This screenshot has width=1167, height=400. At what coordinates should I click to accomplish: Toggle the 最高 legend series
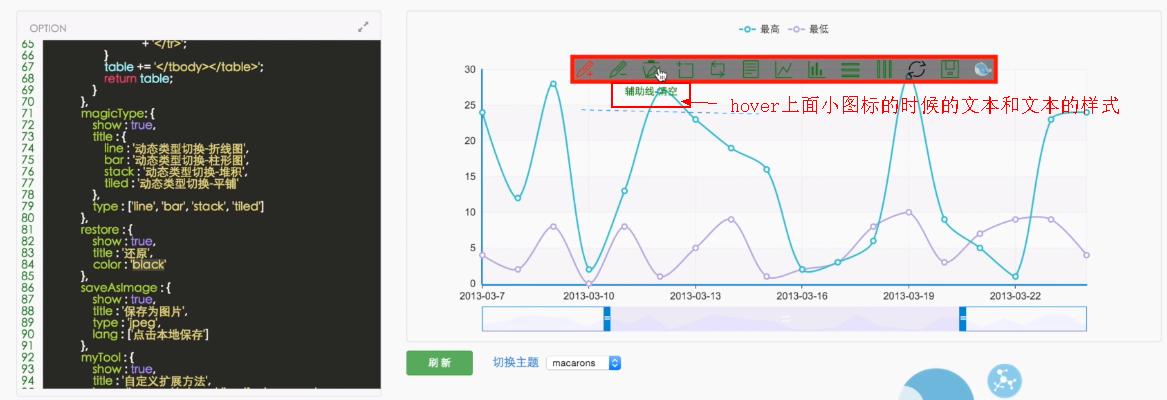point(759,29)
